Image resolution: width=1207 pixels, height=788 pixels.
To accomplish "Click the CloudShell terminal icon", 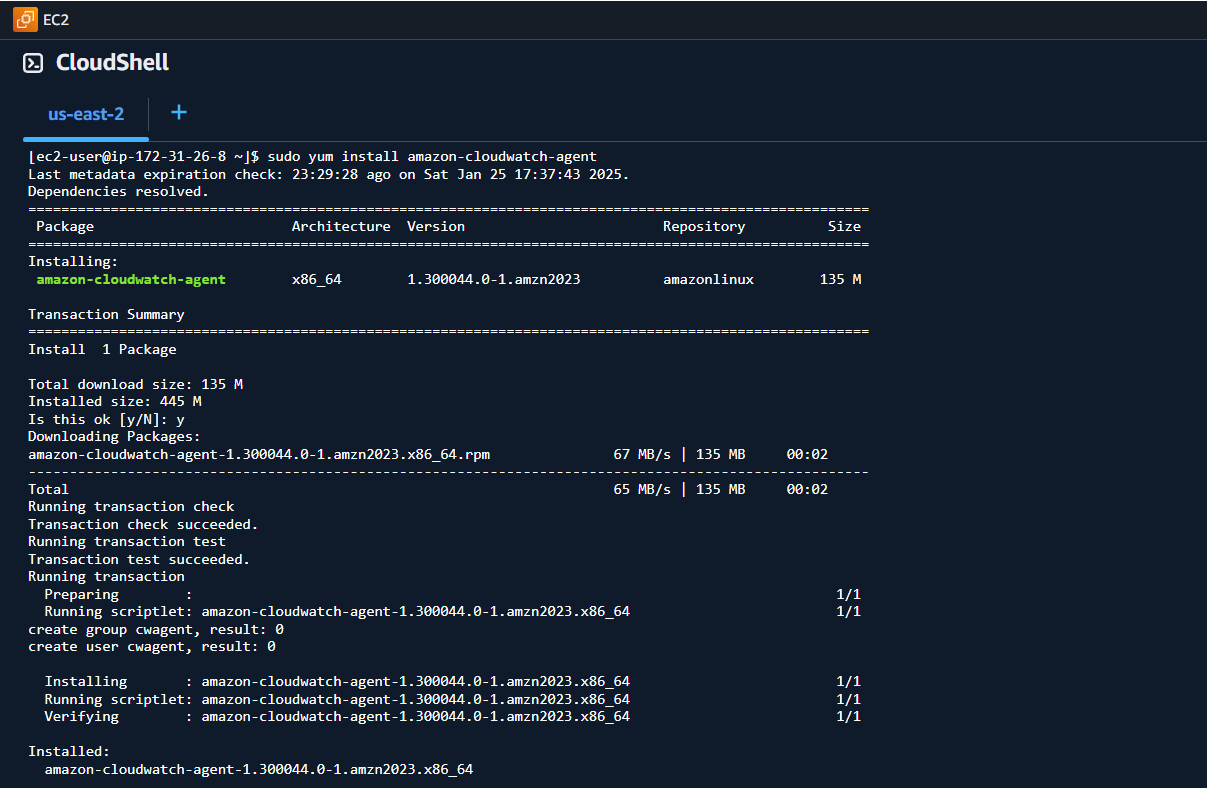I will click(33, 63).
